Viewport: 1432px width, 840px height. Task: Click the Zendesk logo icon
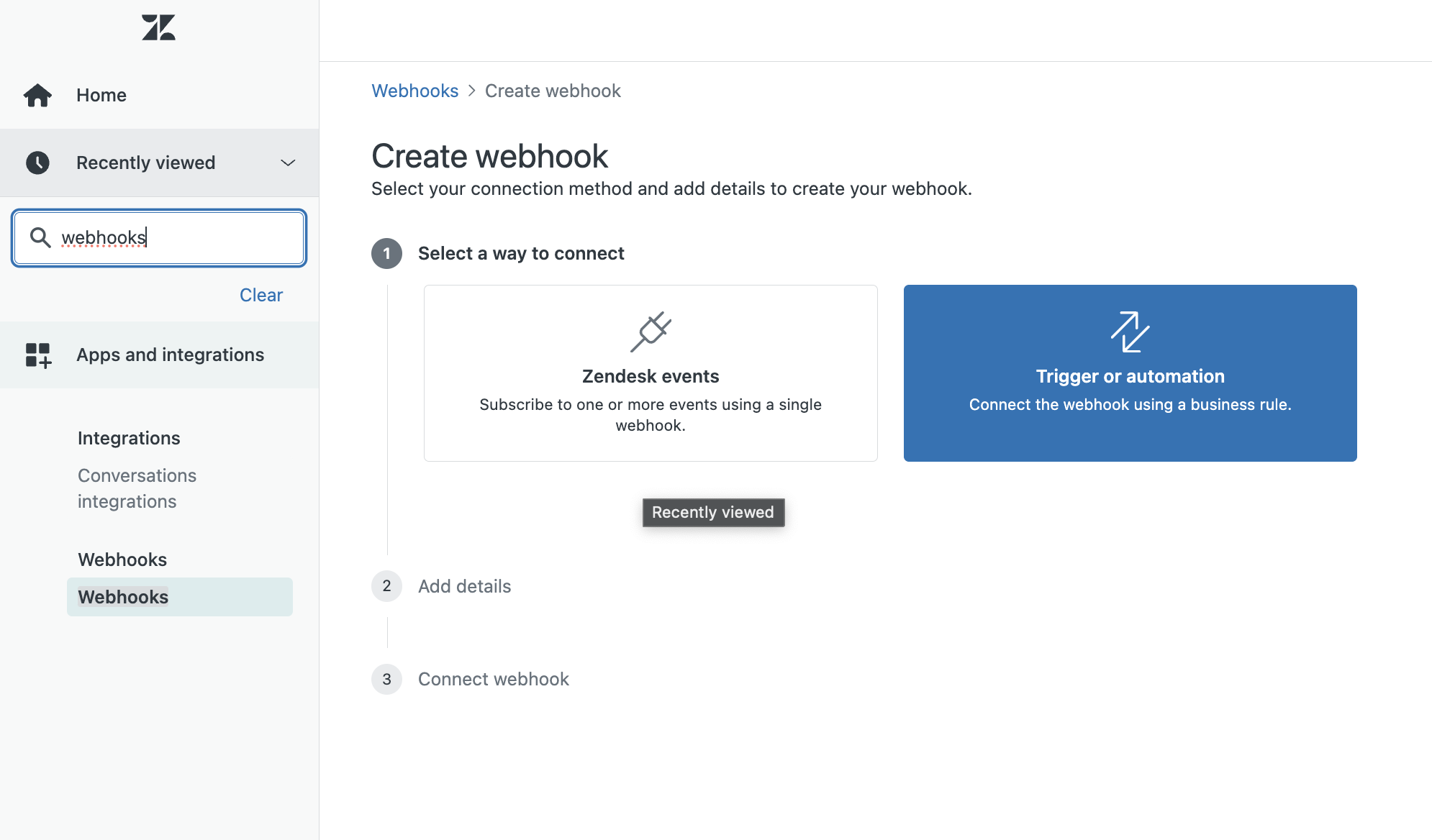coord(158,27)
